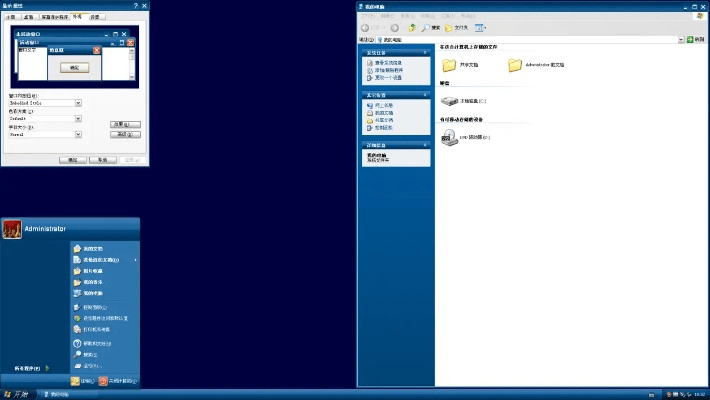Open the Views dropdown in Explorer toolbar
This screenshot has height=400, width=710.
tap(481, 28)
